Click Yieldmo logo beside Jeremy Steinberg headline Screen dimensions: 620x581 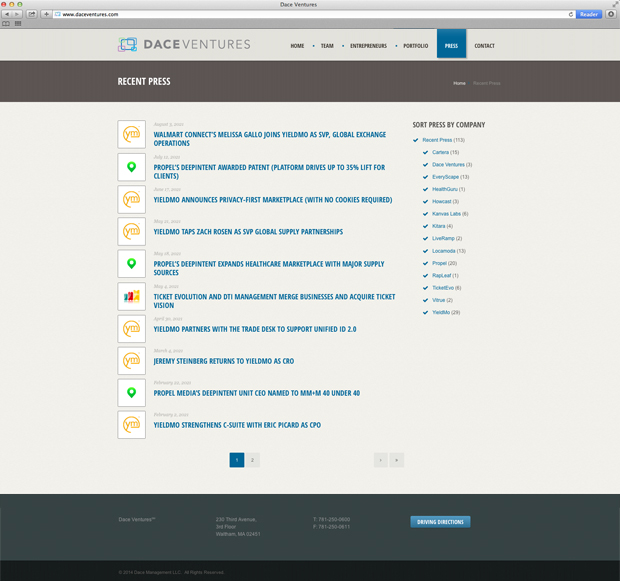(132, 361)
